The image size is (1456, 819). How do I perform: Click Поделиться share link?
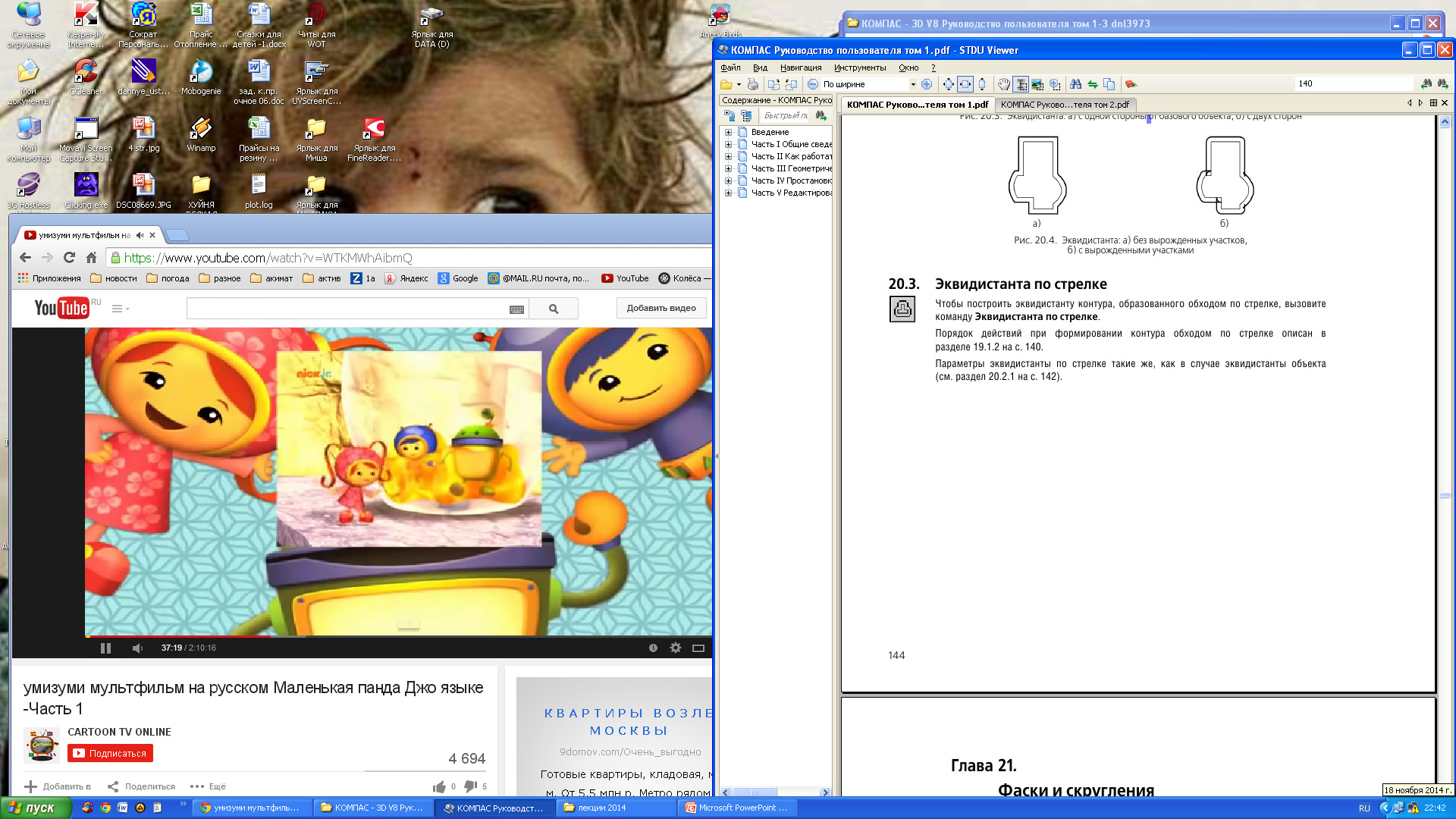pyautogui.click(x=142, y=786)
